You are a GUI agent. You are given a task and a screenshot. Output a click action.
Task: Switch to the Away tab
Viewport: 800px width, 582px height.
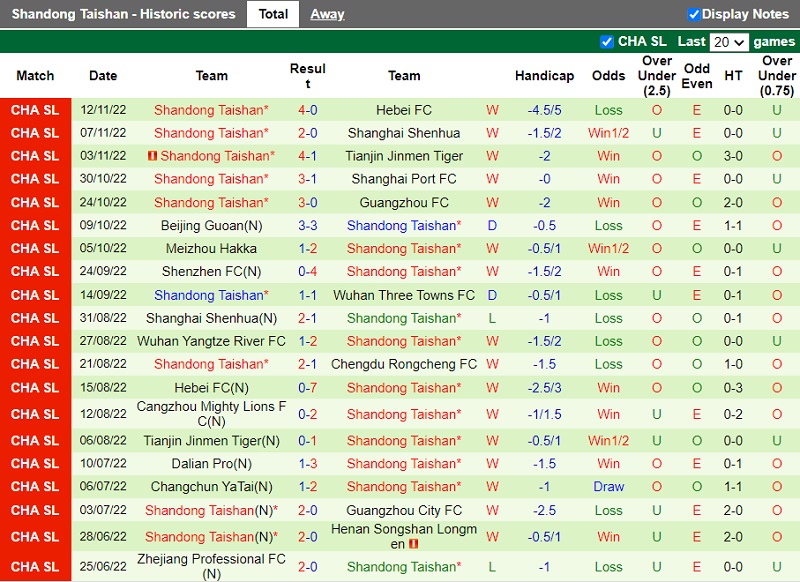click(x=327, y=14)
